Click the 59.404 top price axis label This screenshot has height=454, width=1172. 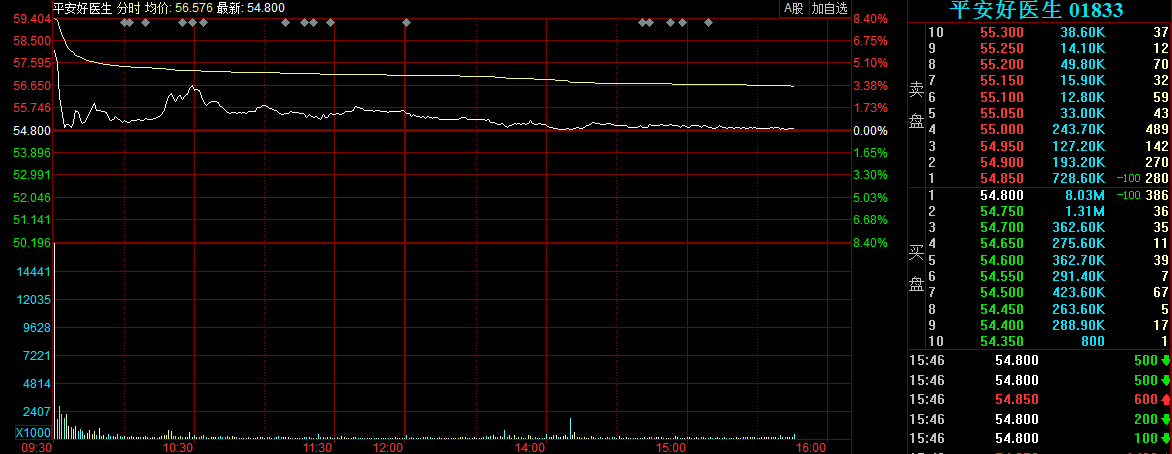click(32, 19)
